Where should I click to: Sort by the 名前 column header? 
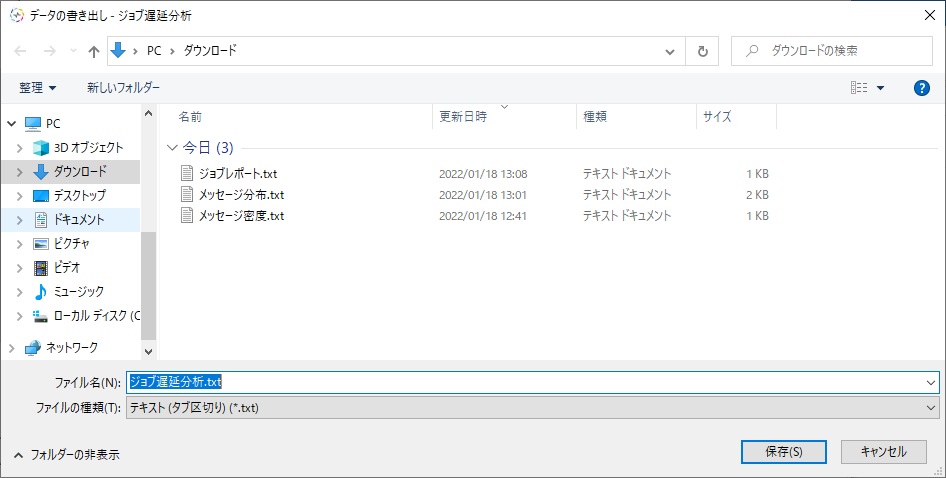click(x=190, y=117)
